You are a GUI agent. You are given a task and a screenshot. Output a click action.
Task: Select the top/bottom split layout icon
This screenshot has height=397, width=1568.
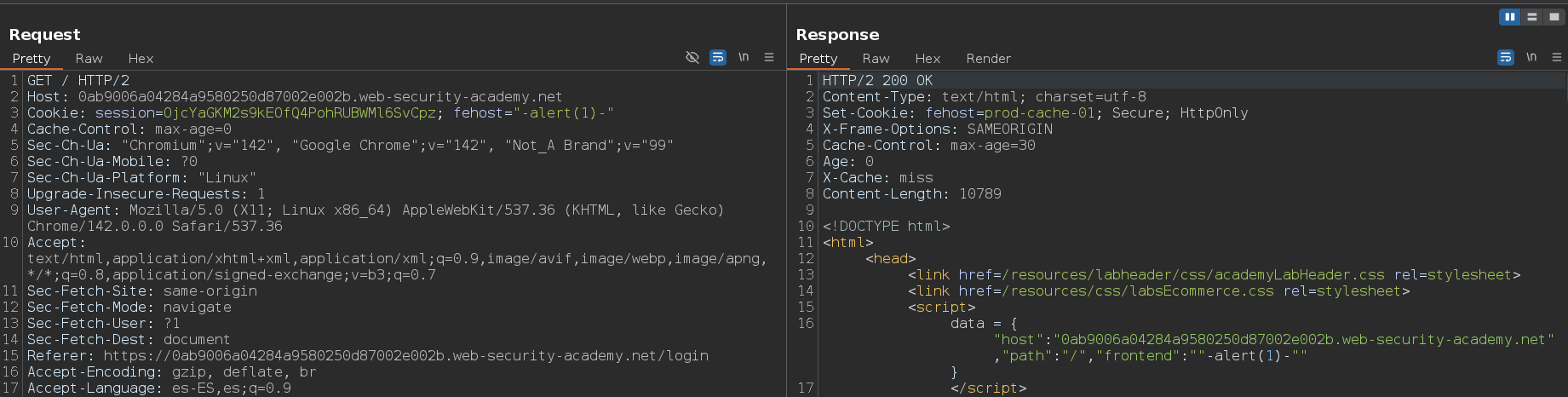[x=1531, y=17]
